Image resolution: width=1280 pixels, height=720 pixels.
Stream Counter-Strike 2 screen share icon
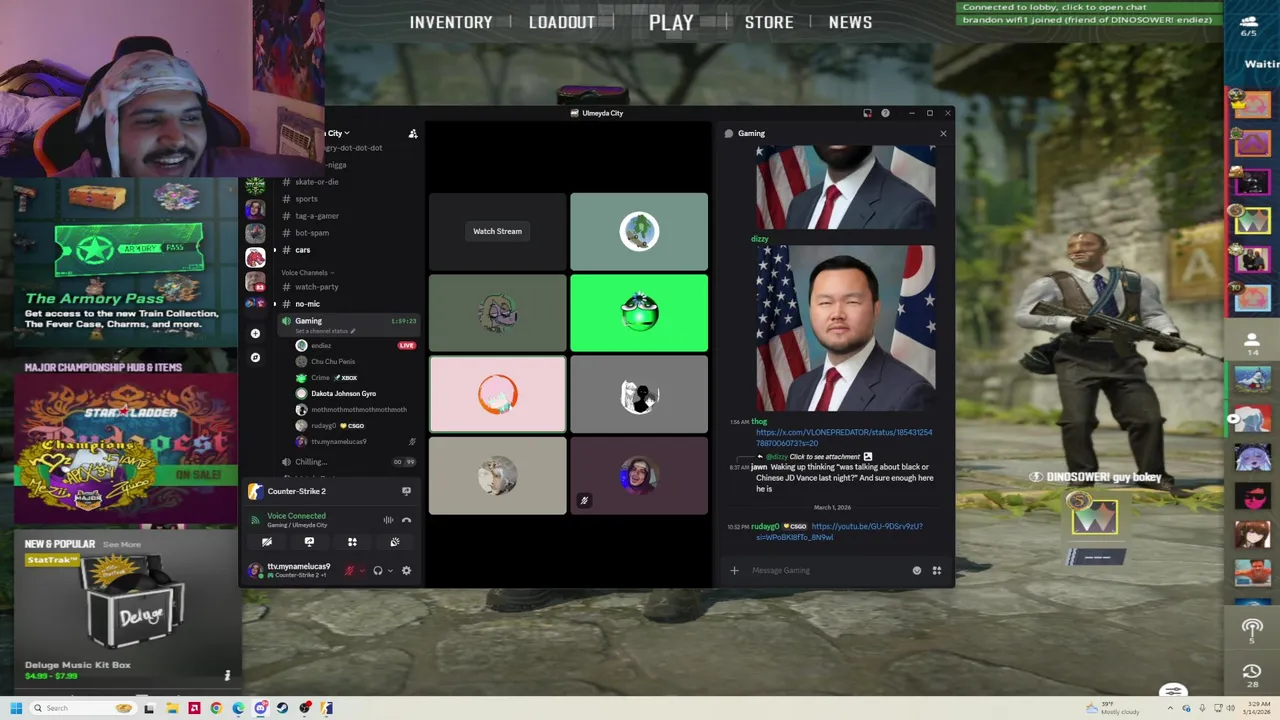[x=406, y=491]
